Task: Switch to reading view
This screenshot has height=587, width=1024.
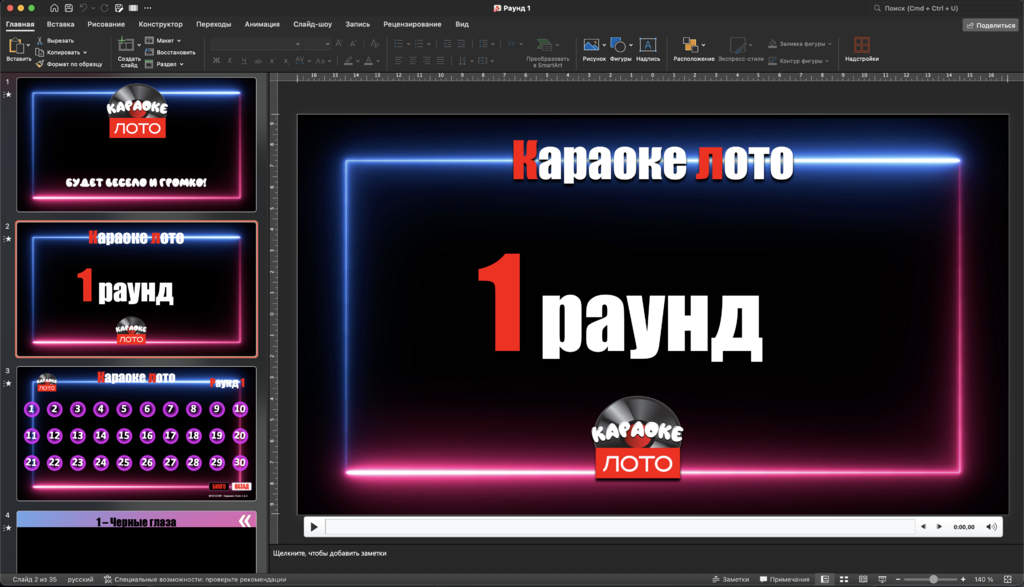Action: [863, 579]
